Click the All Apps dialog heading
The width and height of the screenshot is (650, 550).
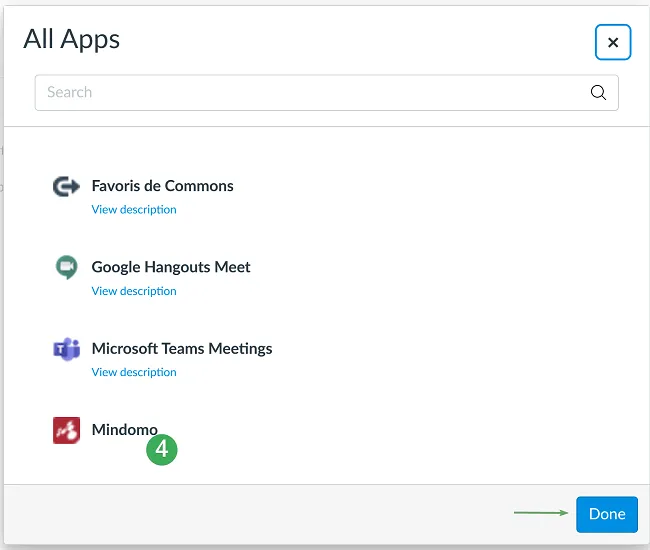click(72, 39)
